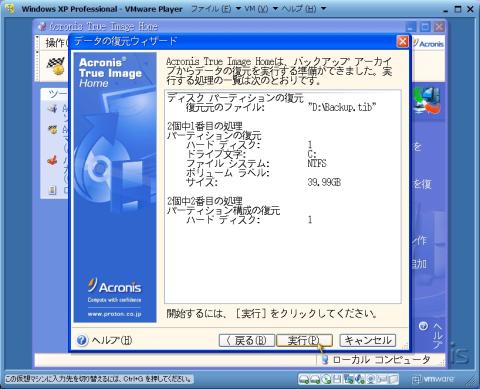Click the round help icon in main window sidebar

(x=423, y=326)
